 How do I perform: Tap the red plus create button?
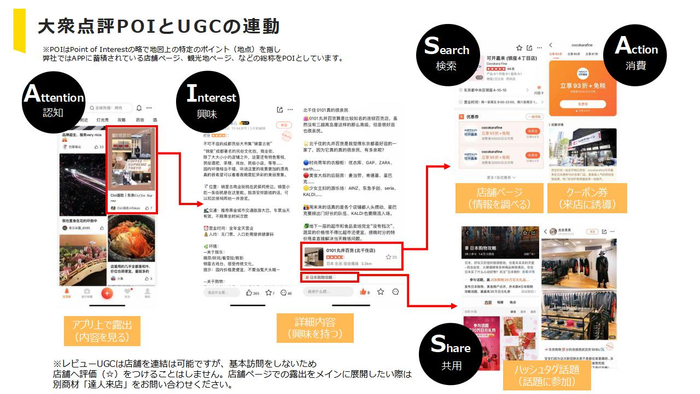tap(107, 293)
